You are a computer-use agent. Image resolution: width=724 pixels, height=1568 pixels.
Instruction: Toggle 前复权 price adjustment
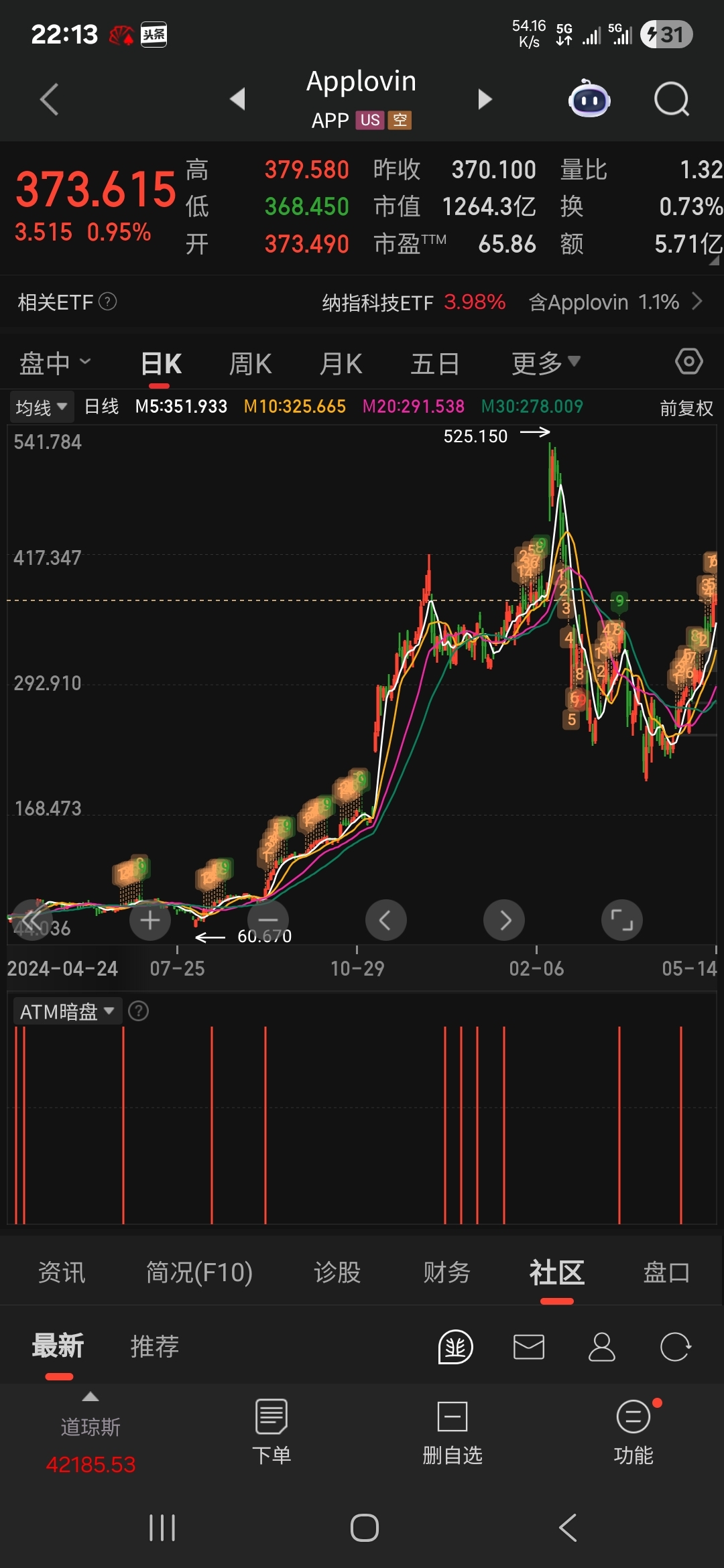[x=686, y=408]
